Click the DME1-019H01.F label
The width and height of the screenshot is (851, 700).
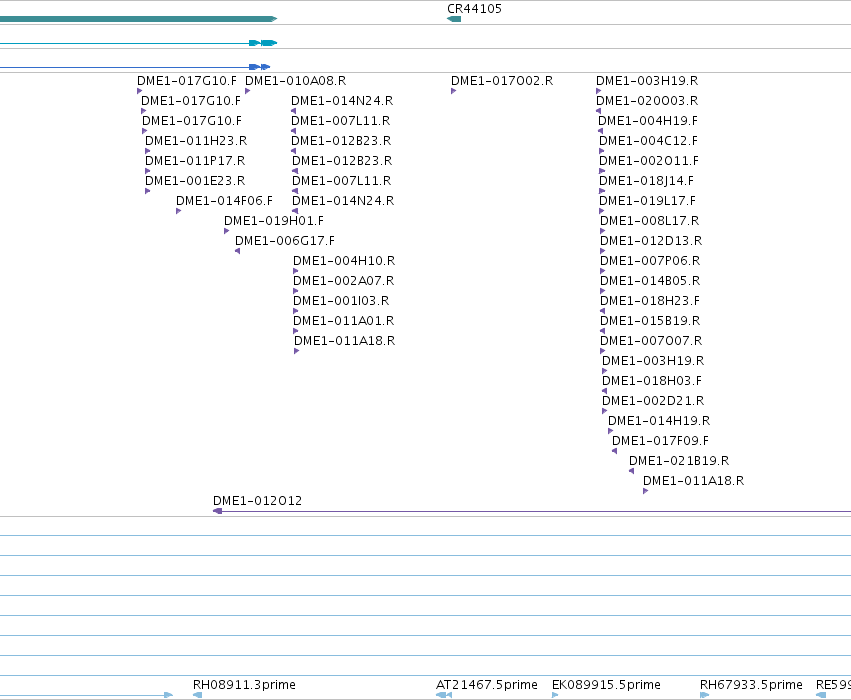click(274, 221)
